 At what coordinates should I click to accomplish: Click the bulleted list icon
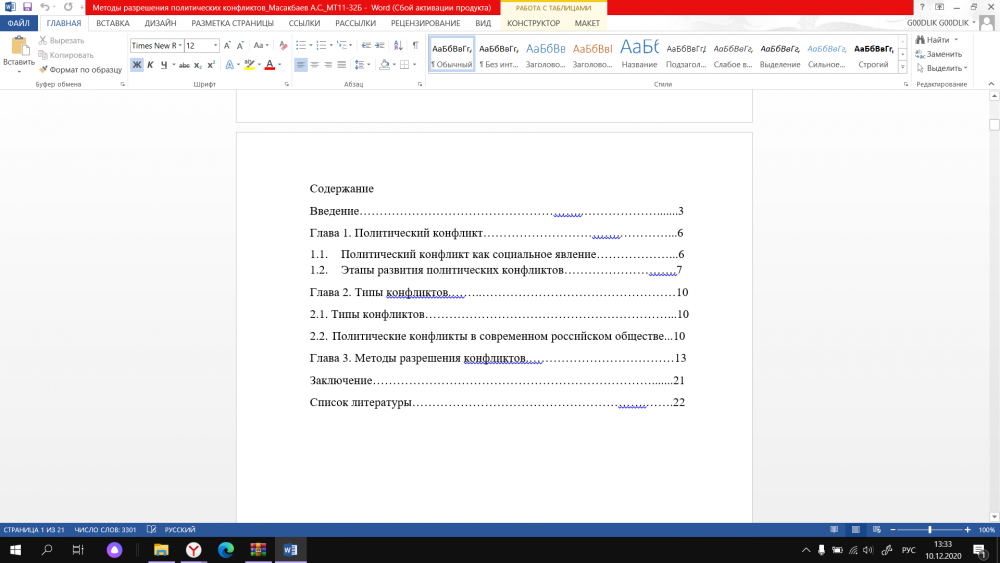pyautogui.click(x=301, y=45)
